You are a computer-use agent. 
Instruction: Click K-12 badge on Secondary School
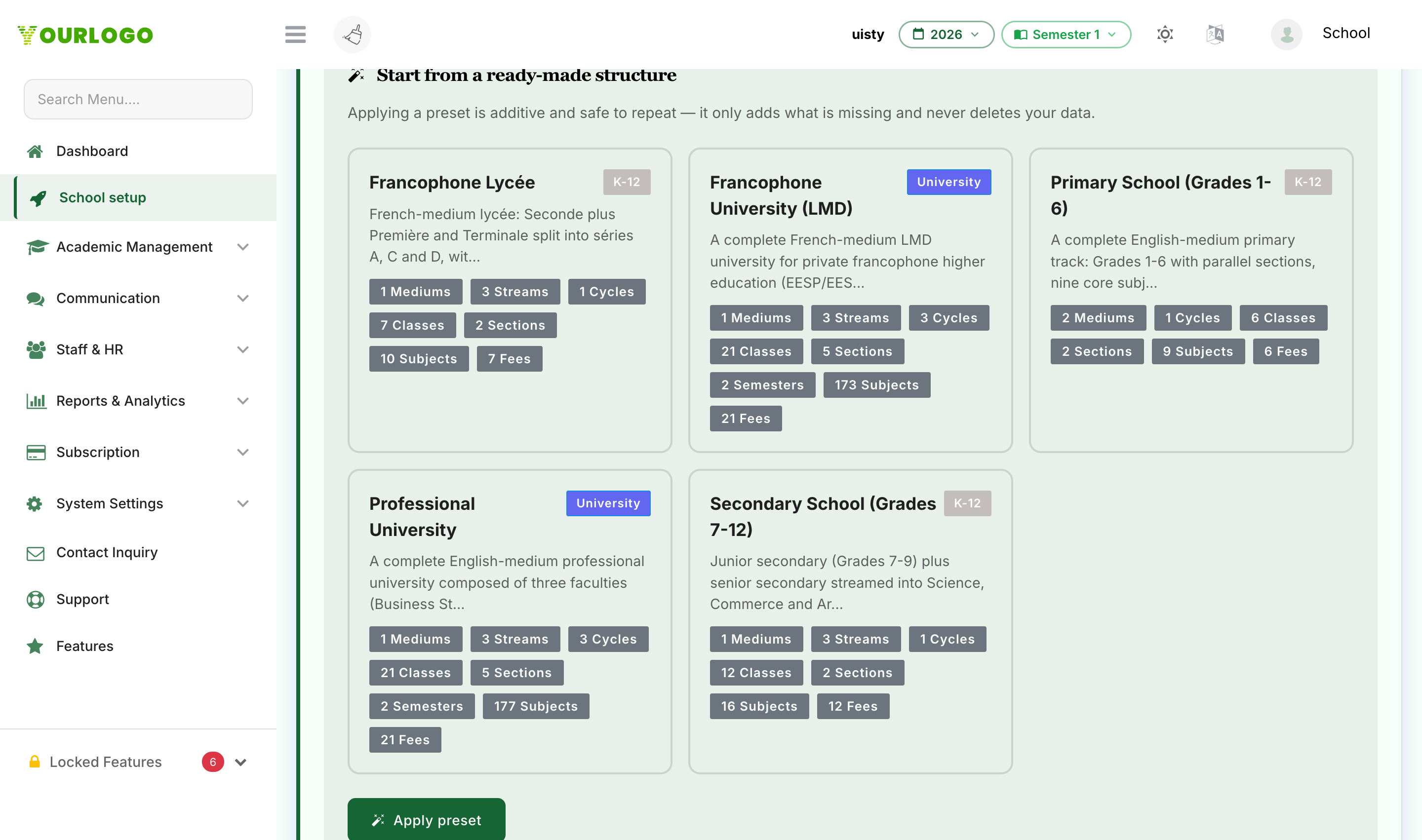pos(967,503)
